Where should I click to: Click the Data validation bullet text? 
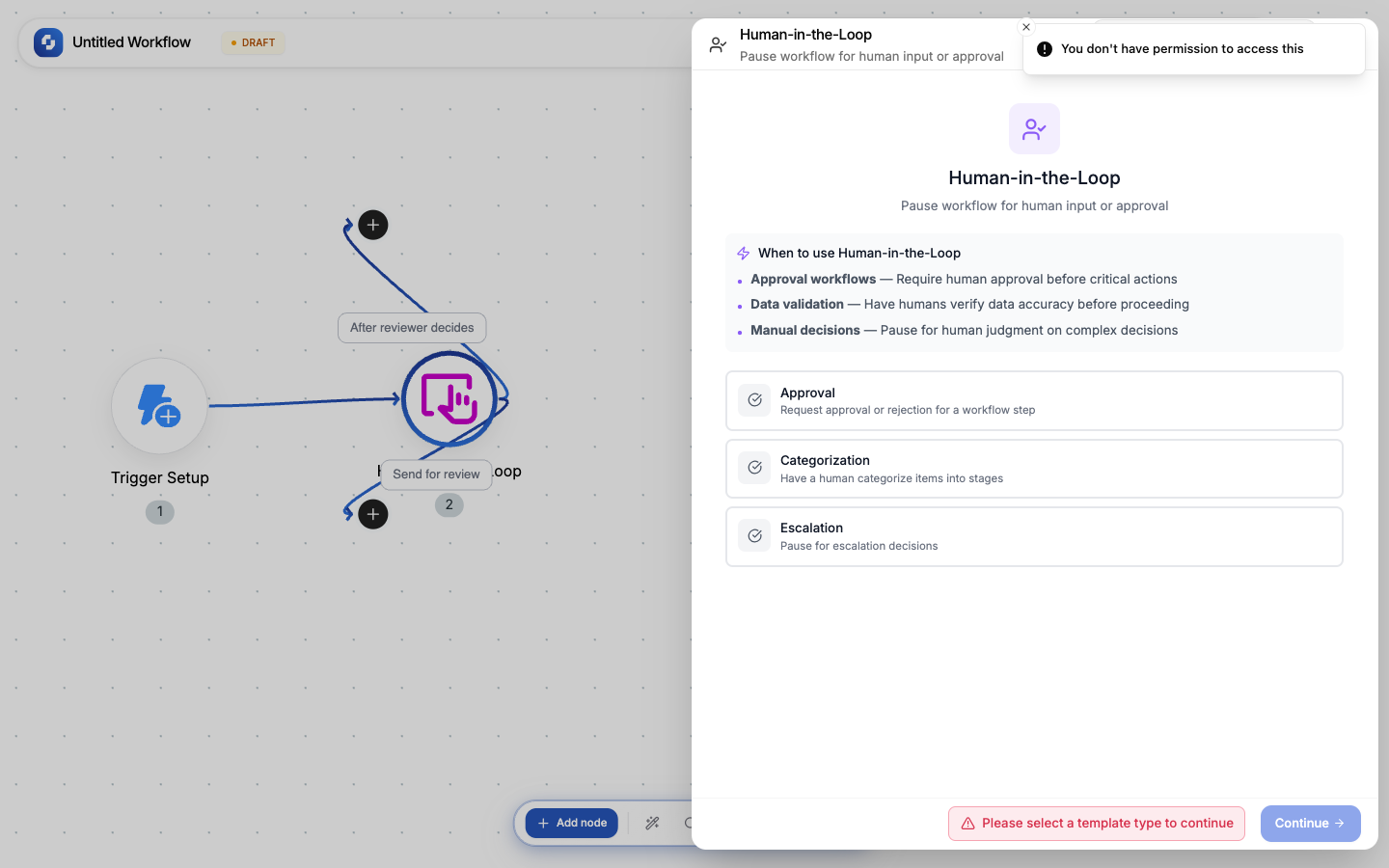[969, 304]
